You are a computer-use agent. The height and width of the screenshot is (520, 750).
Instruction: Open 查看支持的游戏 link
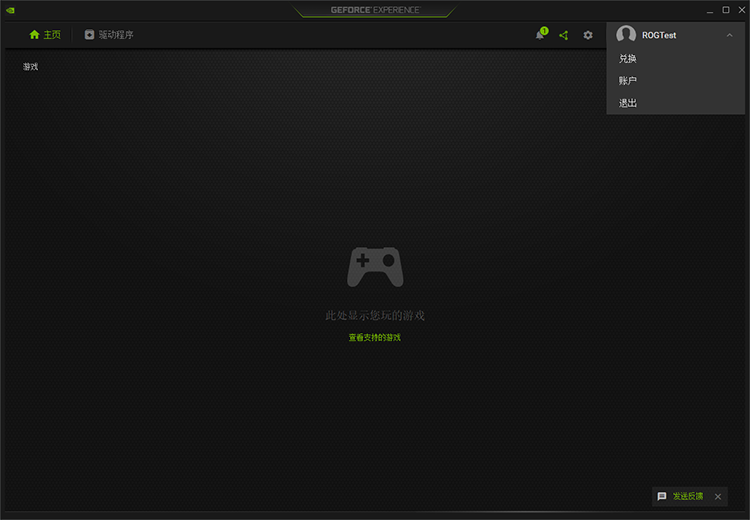pyautogui.click(x=375, y=337)
